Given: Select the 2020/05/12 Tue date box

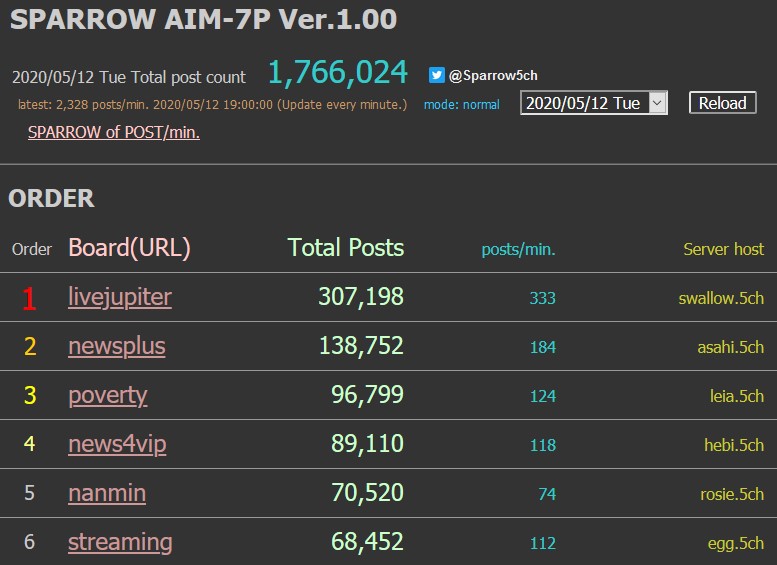Looking at the screenshot, I should (x=594, y=103).
